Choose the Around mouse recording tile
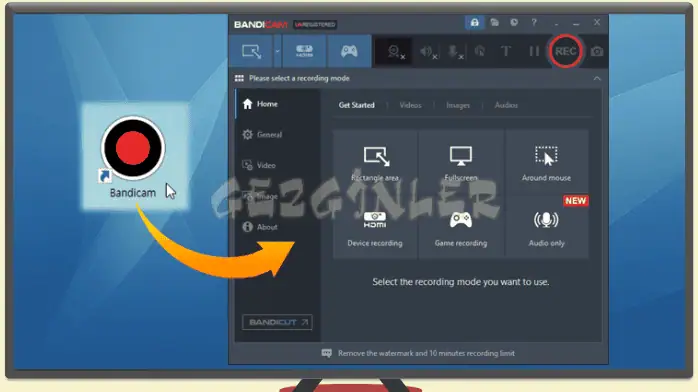This screenshot has width=698, height=392. [x=546, y=162]
